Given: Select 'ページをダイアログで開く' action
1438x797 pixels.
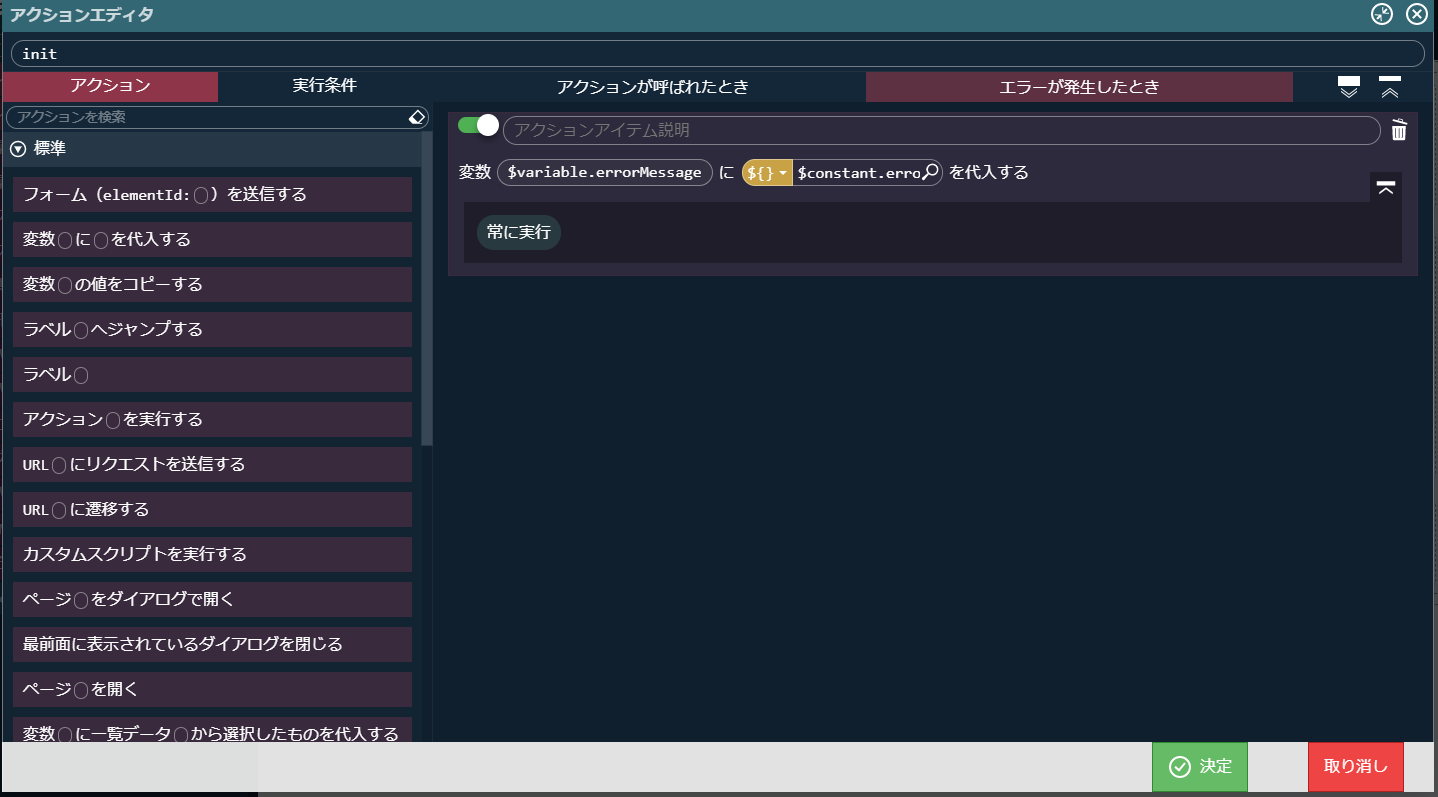Looking at the screenshot, I should click(x=212, y=599).
